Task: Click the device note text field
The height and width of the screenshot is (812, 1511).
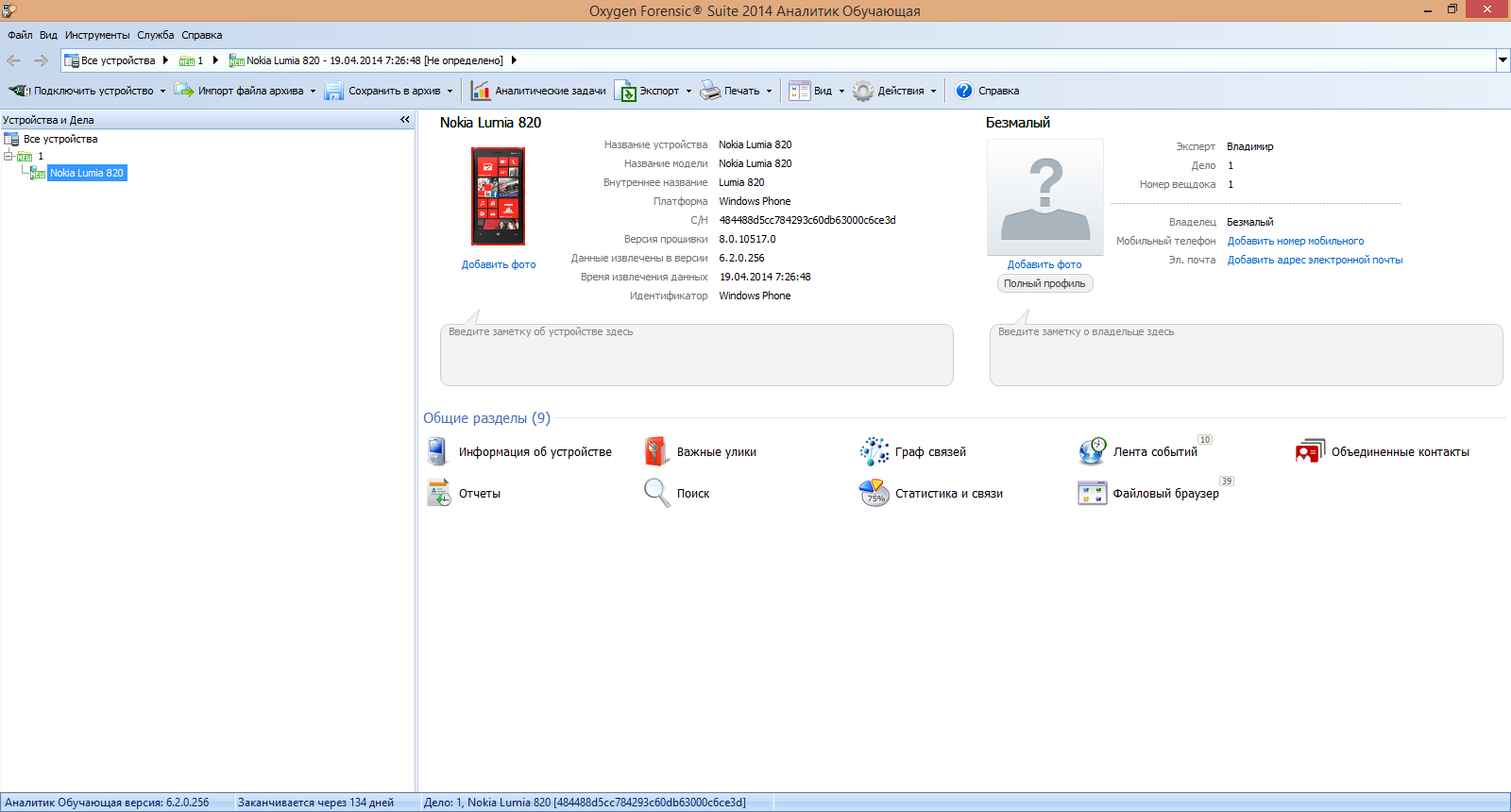Action: tap(697, 355)
